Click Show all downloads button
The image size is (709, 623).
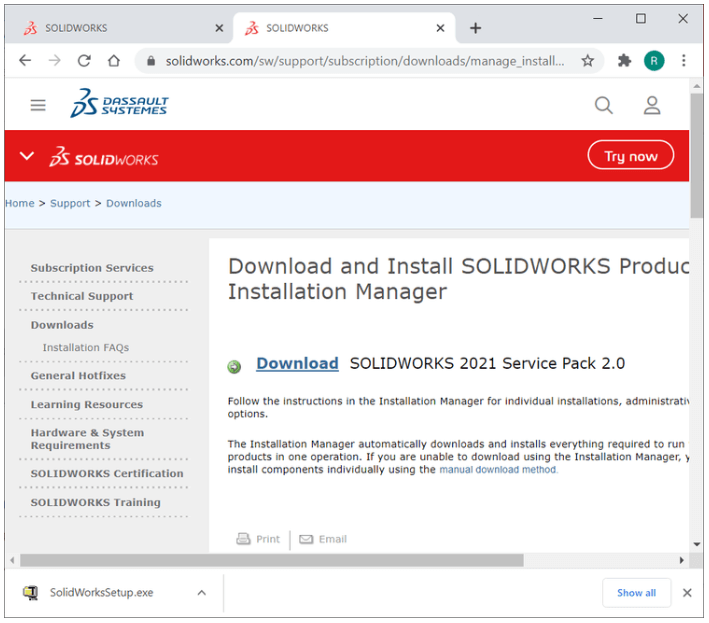tap(636, 593)
